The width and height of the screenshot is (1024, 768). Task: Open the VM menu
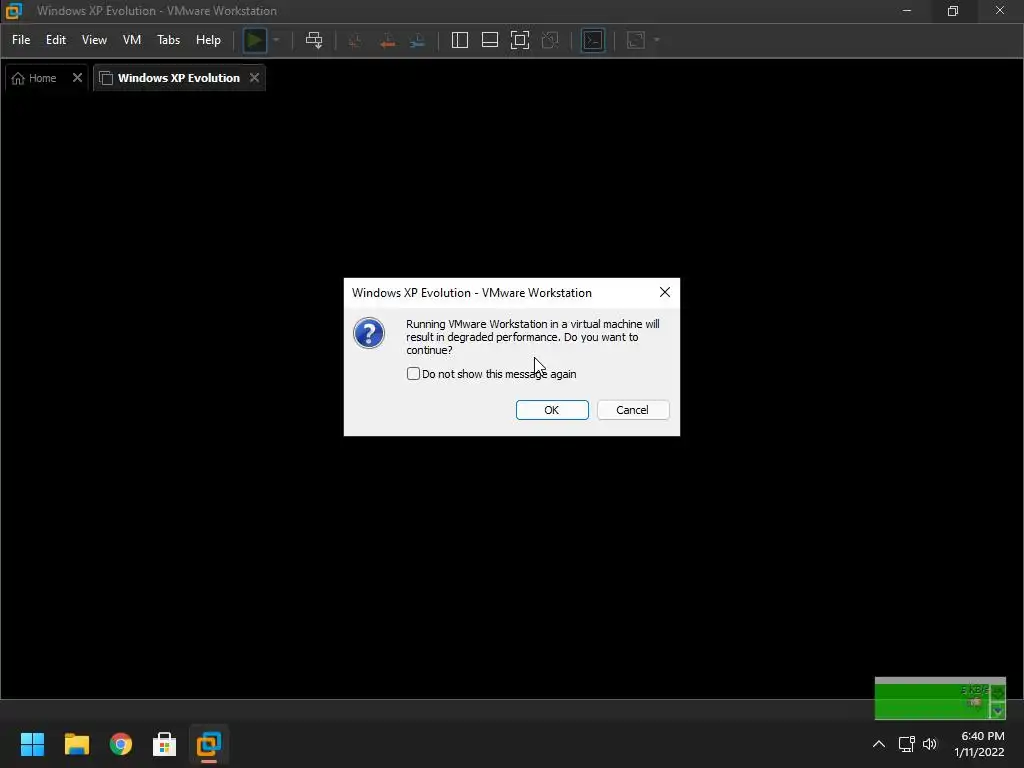(x=132, y=40)
